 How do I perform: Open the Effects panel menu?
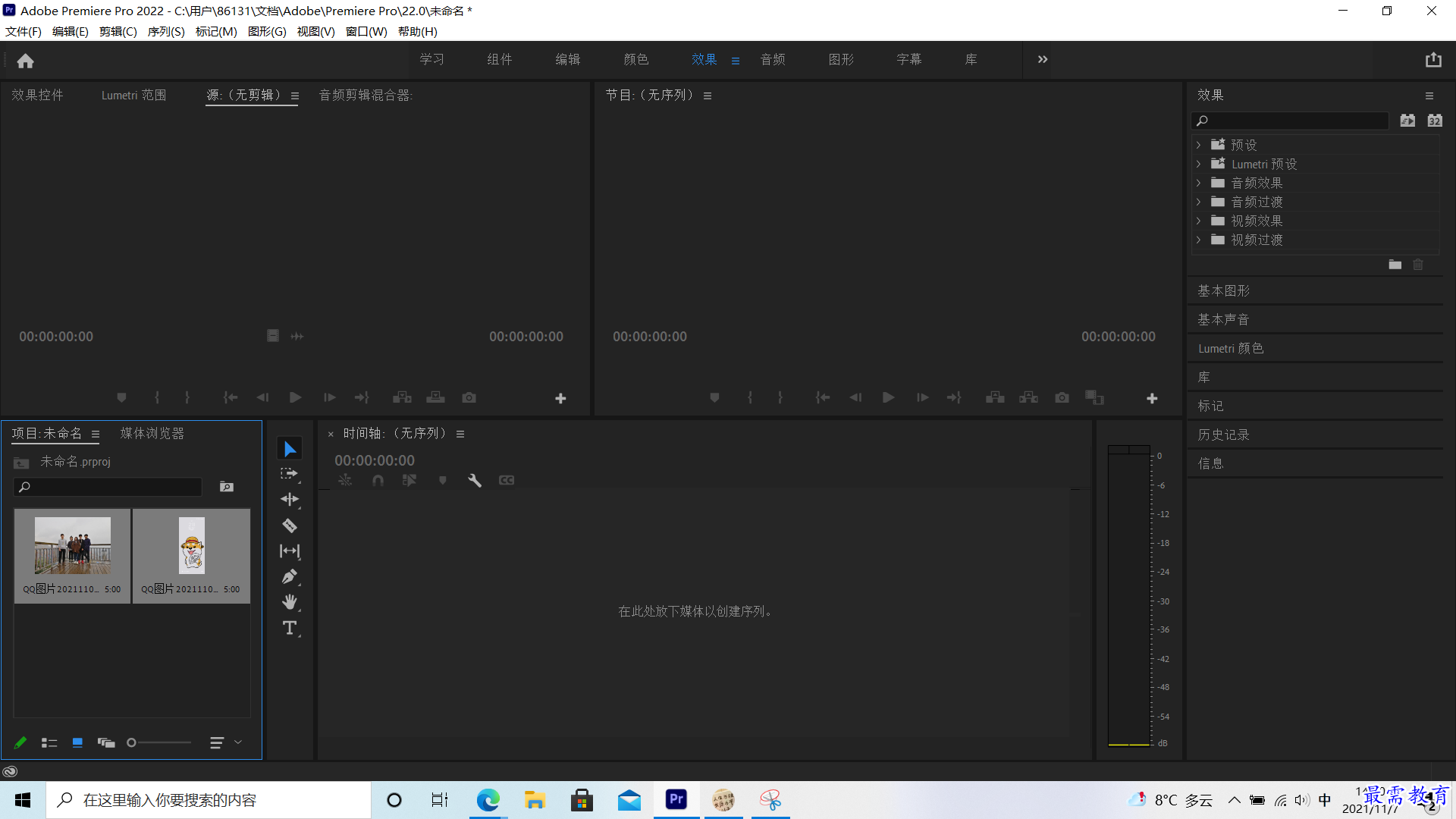[1429, 96]
